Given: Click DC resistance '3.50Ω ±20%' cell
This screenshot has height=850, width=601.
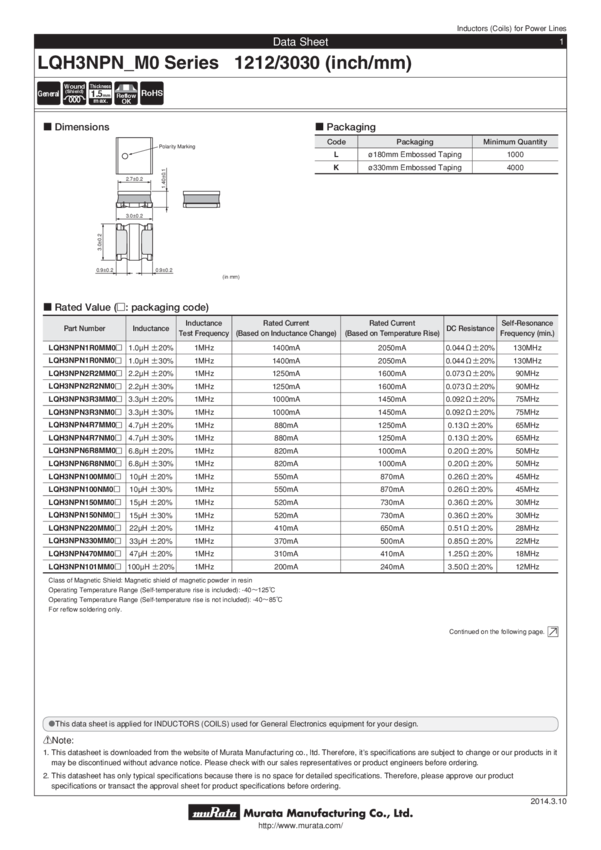Looking at the screenshot, I should click(x=470, y=566).
